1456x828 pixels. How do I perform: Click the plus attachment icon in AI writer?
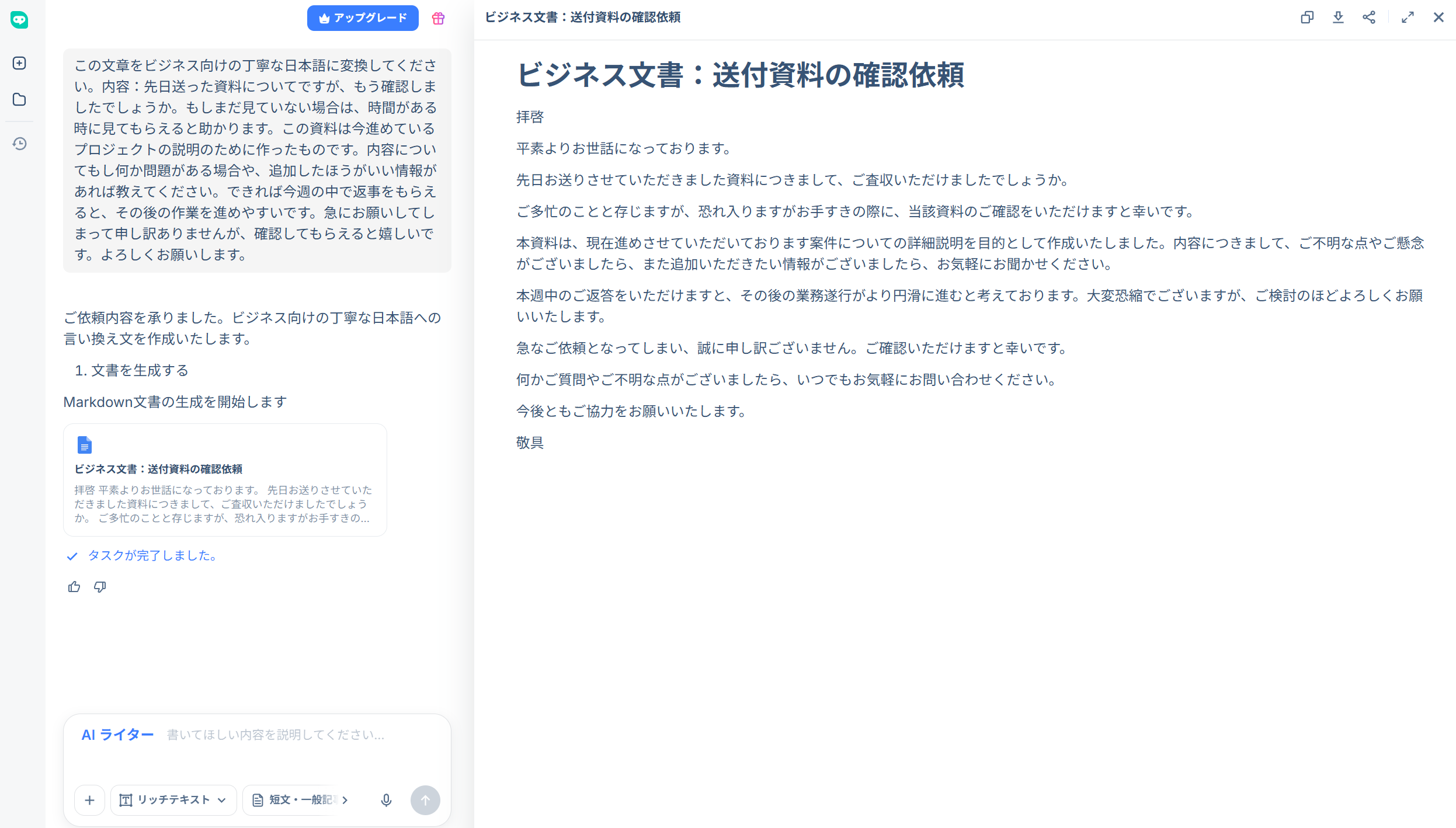coord(89,801)
